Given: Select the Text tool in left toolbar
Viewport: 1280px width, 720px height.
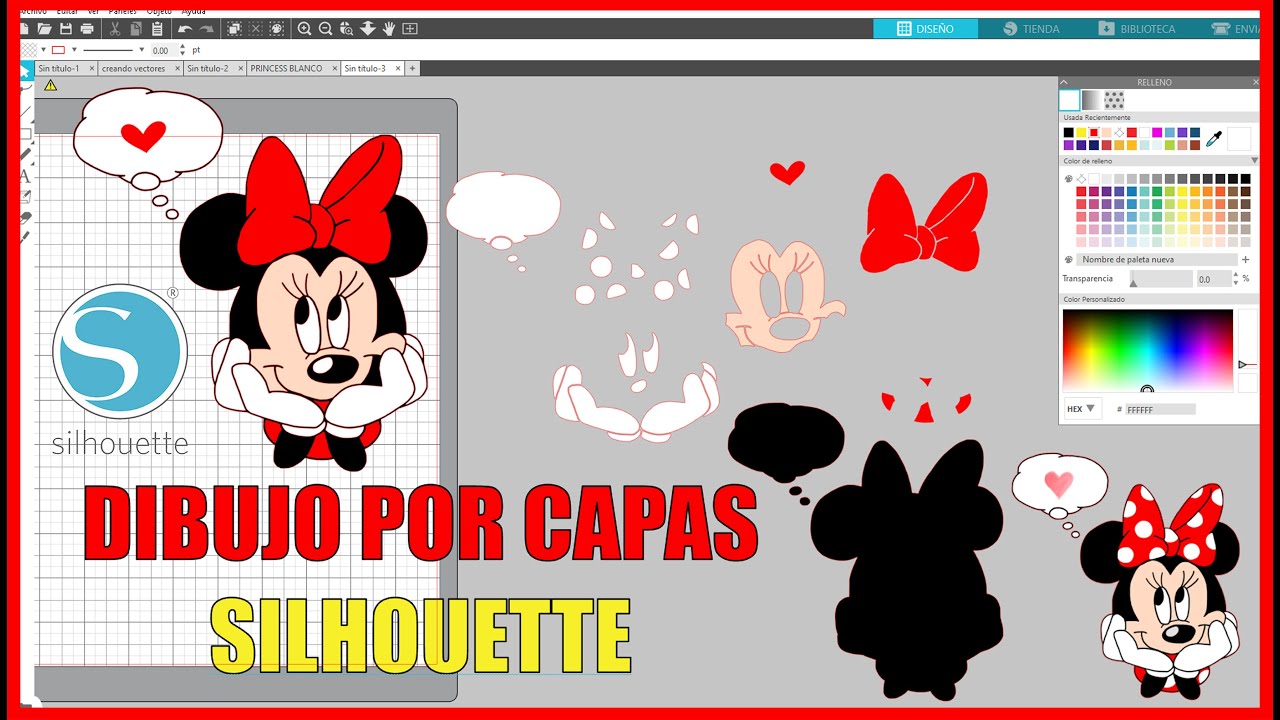Looking at the screenshot, I should click(x=25, y=176).
